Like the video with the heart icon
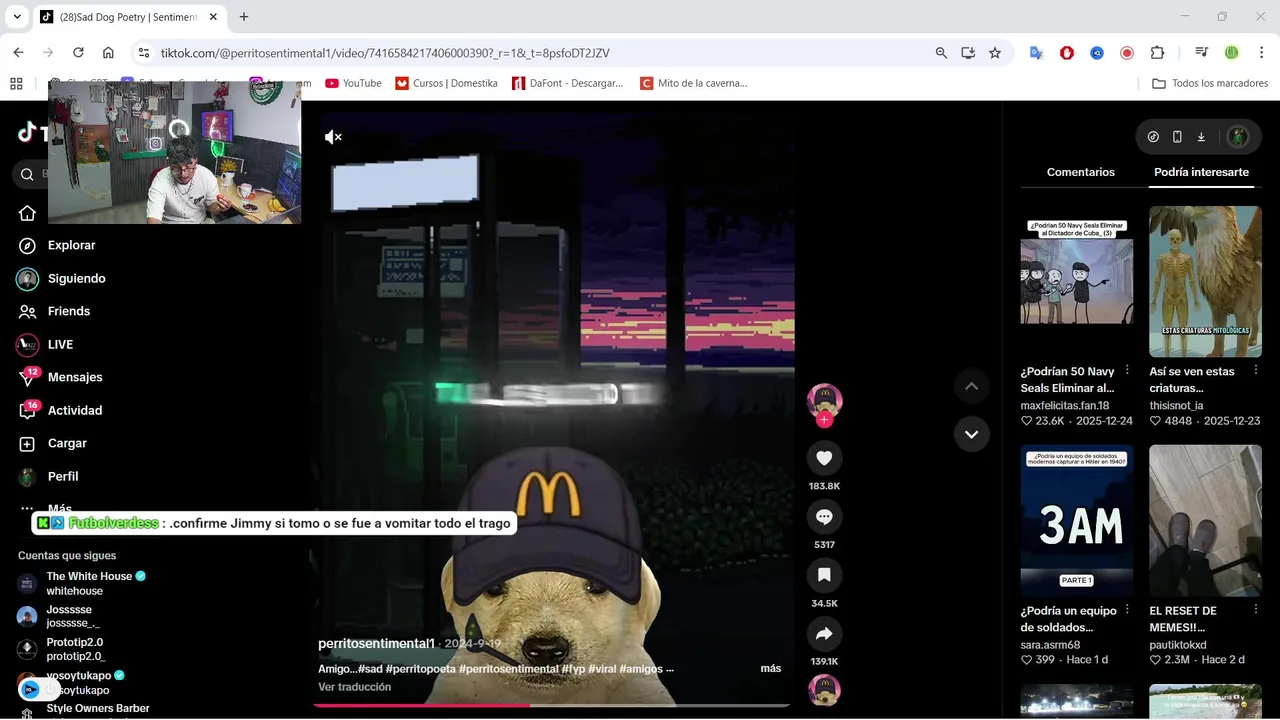This screenshot has height=720, width=1280. 824,458
